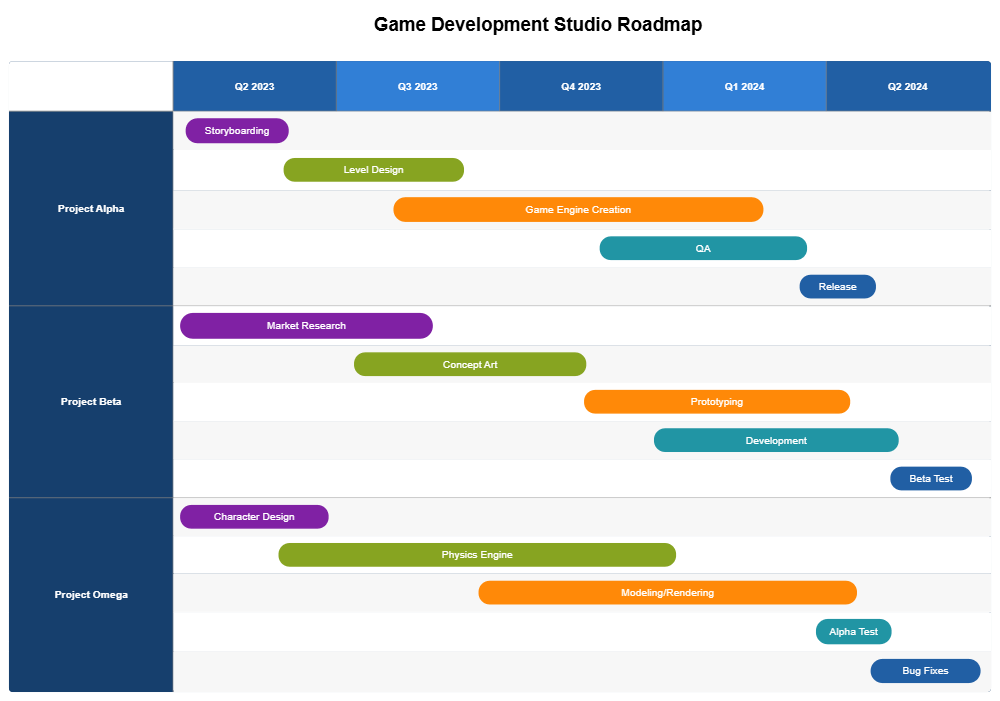Select the Project Omega row header
Image resolution: width=1000 pixels, height=701 pixels.
(x=90, y=594)
